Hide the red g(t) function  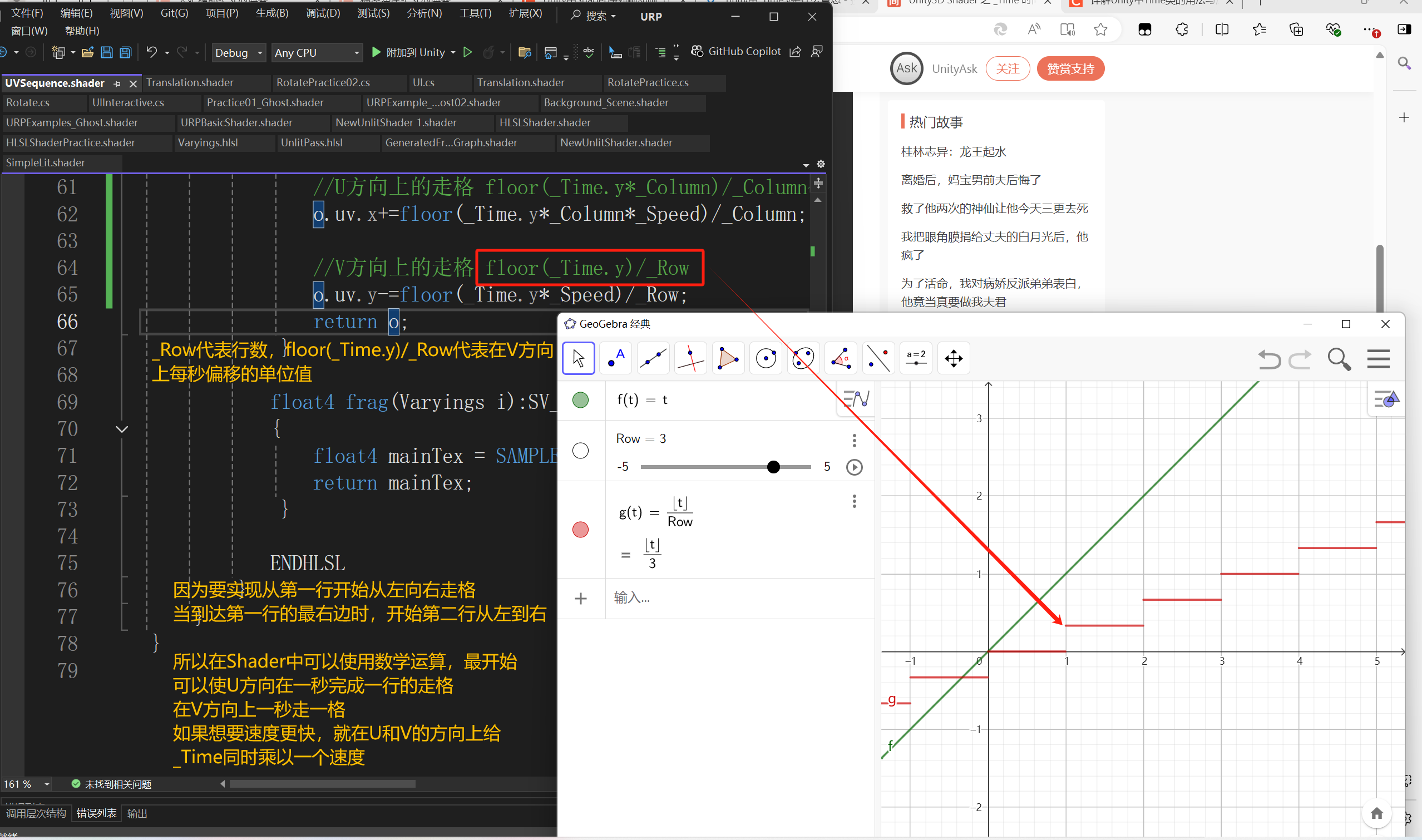coord(580,529)
